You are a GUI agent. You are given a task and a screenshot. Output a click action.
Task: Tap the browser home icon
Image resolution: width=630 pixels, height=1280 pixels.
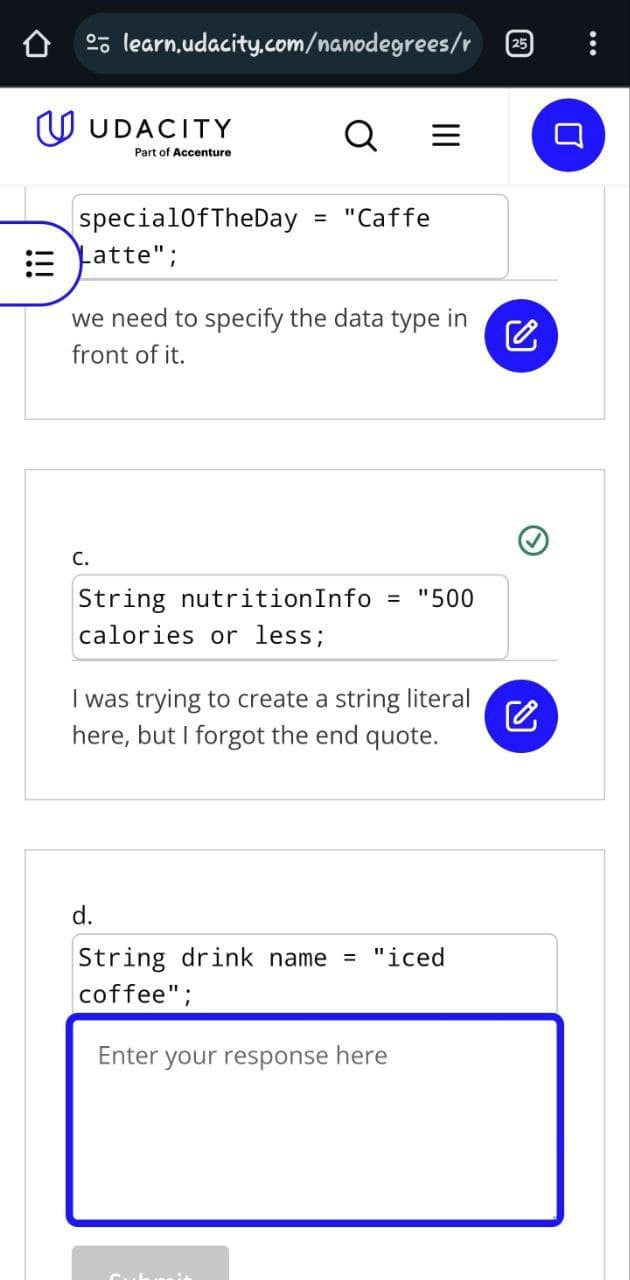pyautogui.click(x=37, y=43)
